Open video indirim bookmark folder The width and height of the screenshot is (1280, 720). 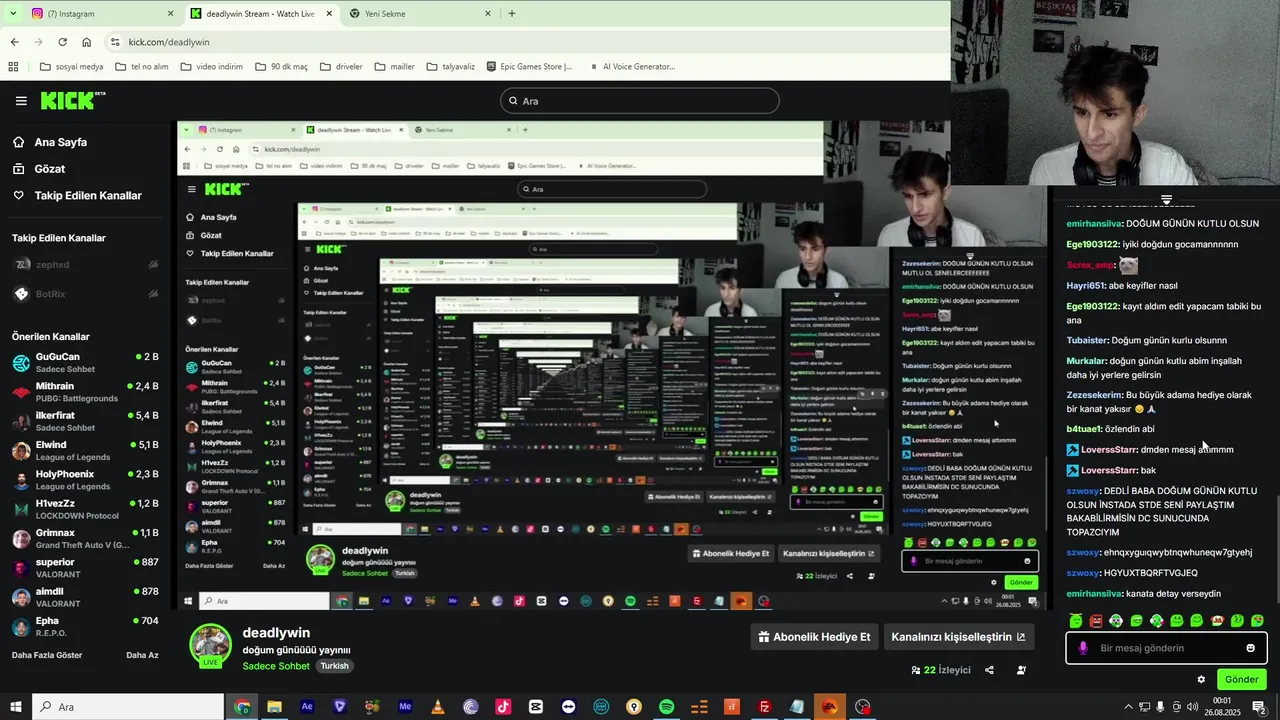click(211, 67)
